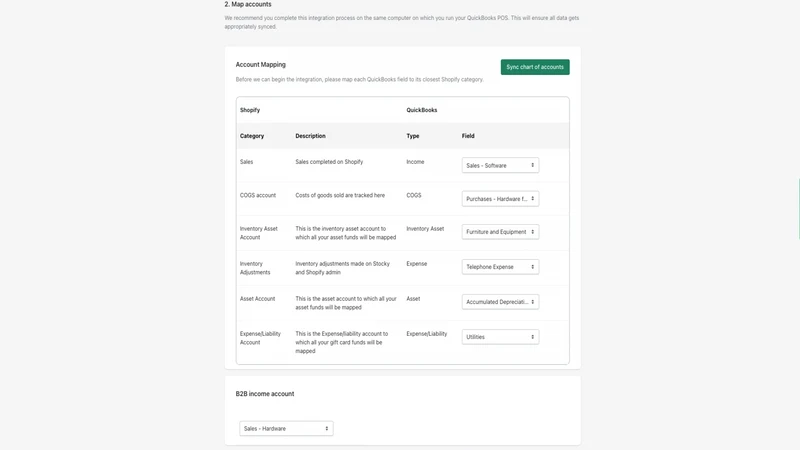Click the 'Inventory Asset' type cell
800x450 pixels.
425,229
